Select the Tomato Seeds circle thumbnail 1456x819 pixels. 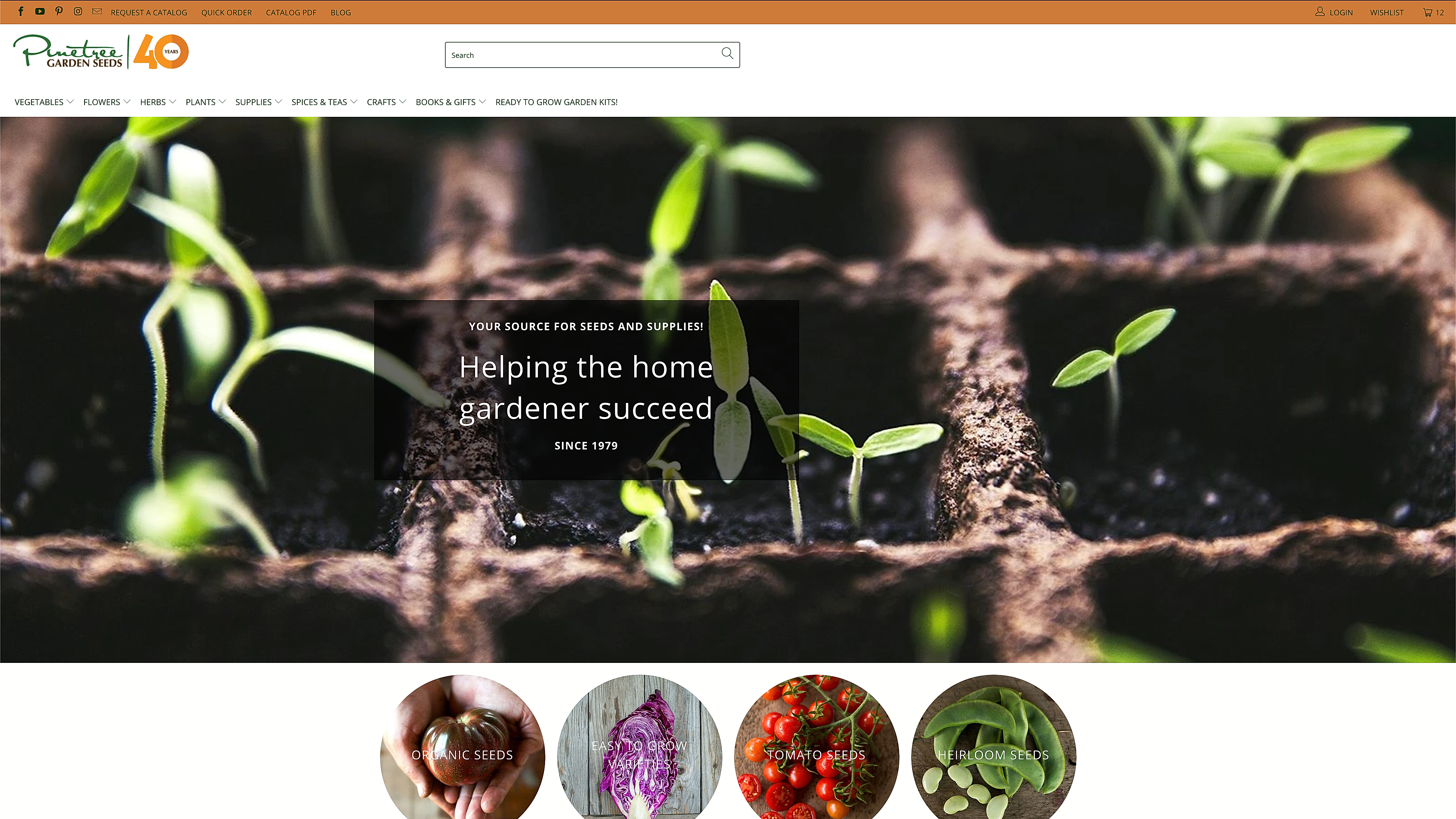(x=816, y=747)
